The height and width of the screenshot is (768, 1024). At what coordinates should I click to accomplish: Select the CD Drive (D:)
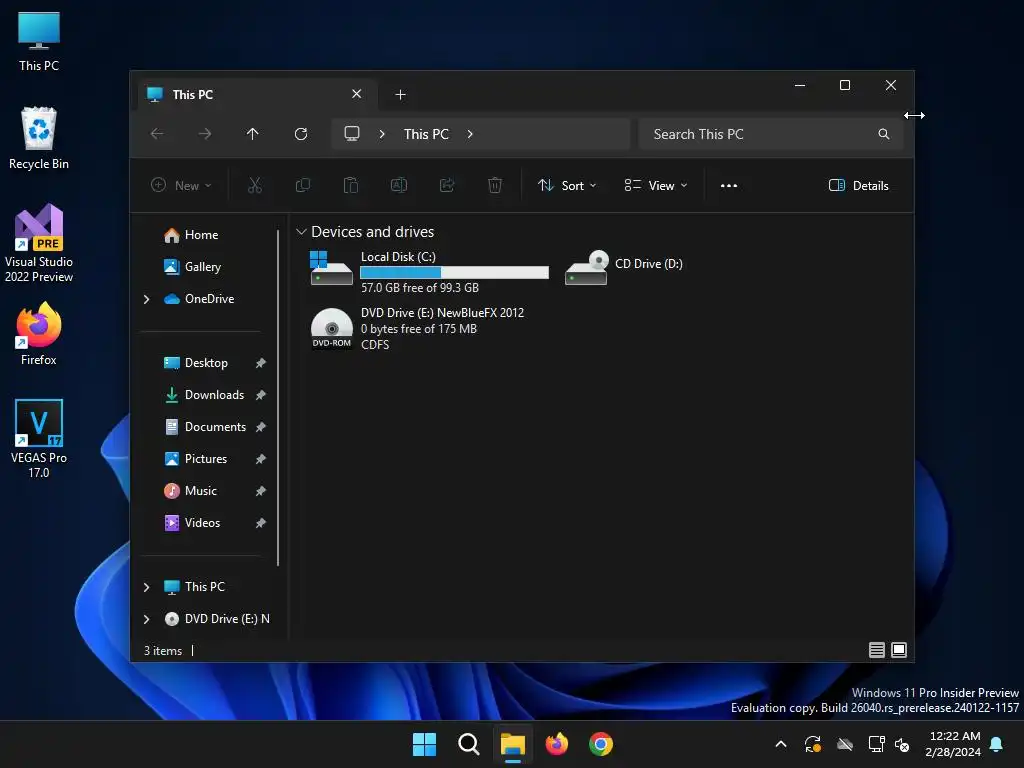point(624,266)
